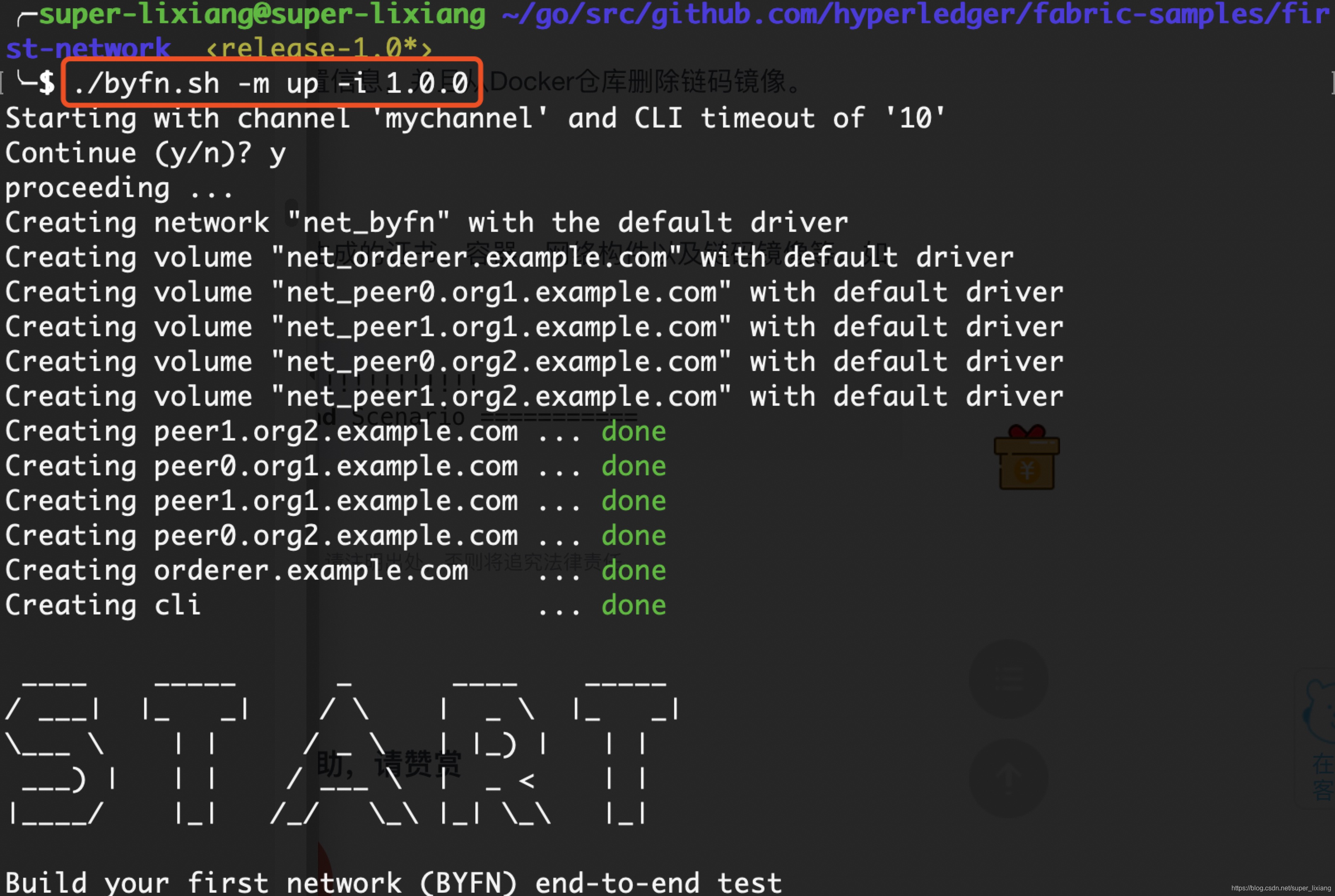This screenshot has height=896, width=1335.
Task: Click the green 'done' after cli
Action: click(634, 606)
